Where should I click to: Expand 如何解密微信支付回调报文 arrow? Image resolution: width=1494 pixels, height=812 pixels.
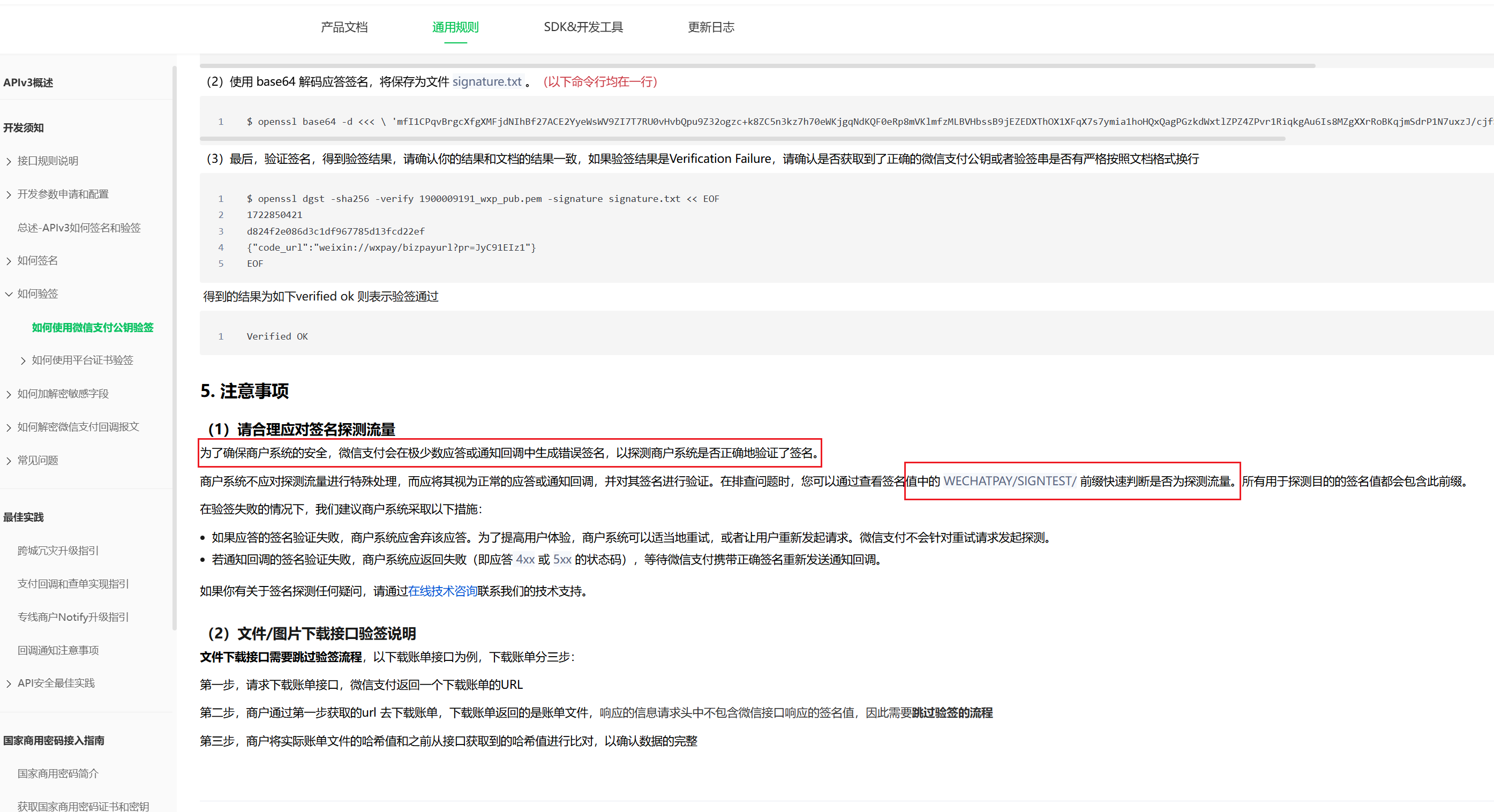point(9,427)
